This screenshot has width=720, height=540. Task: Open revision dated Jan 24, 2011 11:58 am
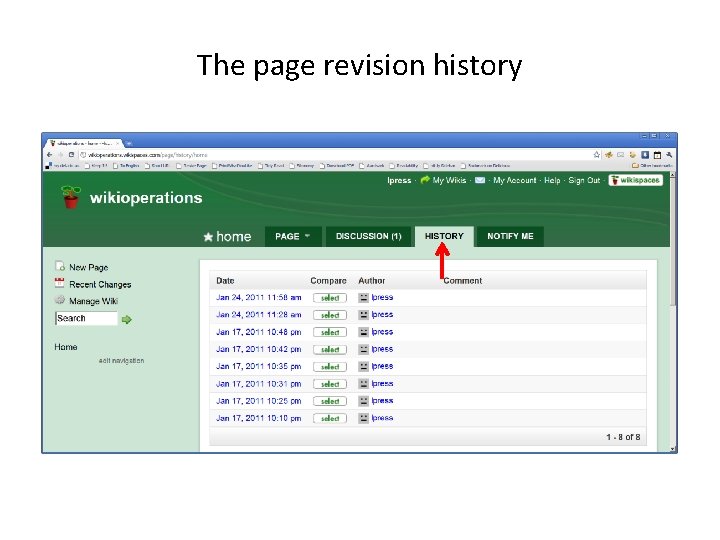pos(259,298)
